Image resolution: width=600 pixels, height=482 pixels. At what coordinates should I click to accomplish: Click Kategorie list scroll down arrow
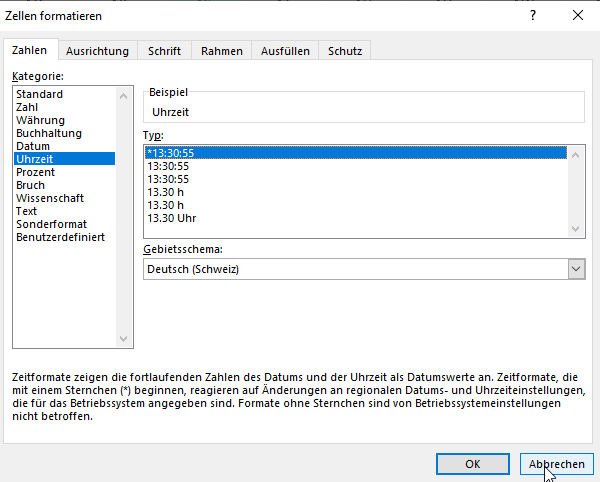123,339
